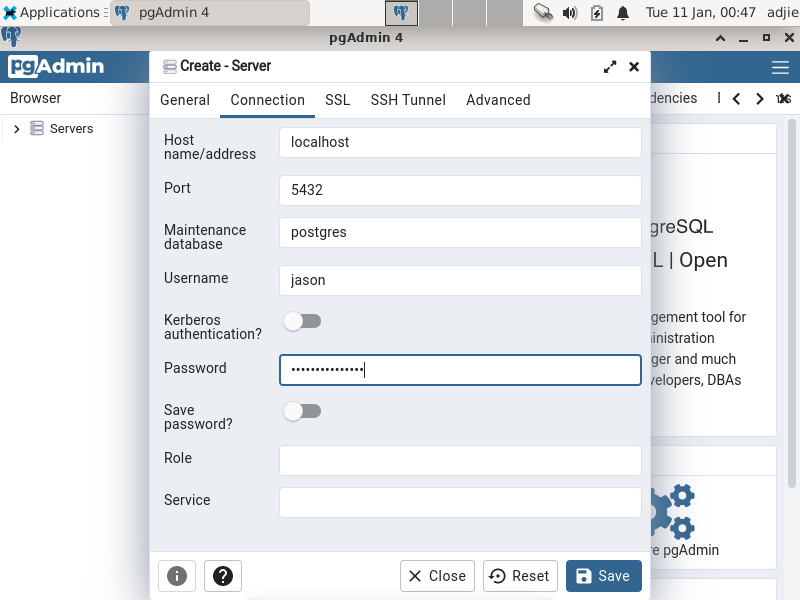The height and width of the screenshot is (600, 800).
Task: Open the Advanced tab
Action: point(498,100)
